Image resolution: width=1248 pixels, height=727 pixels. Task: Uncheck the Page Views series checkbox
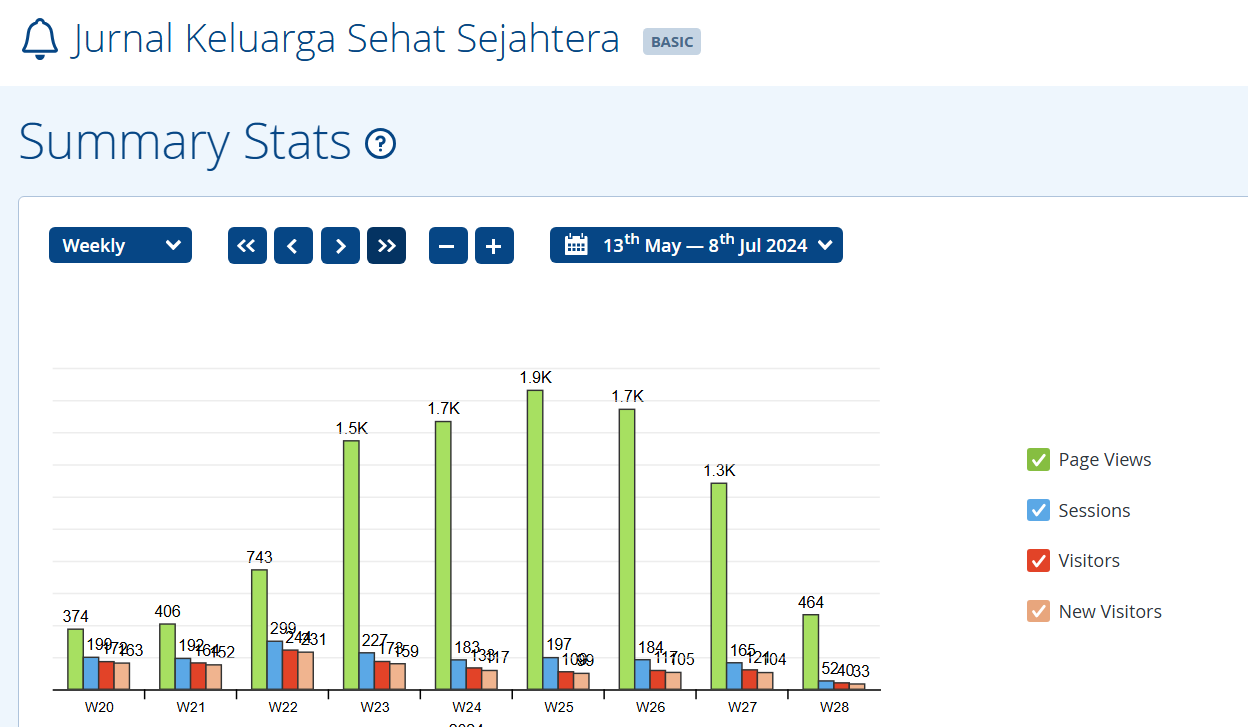click(x=1038, y=460)
